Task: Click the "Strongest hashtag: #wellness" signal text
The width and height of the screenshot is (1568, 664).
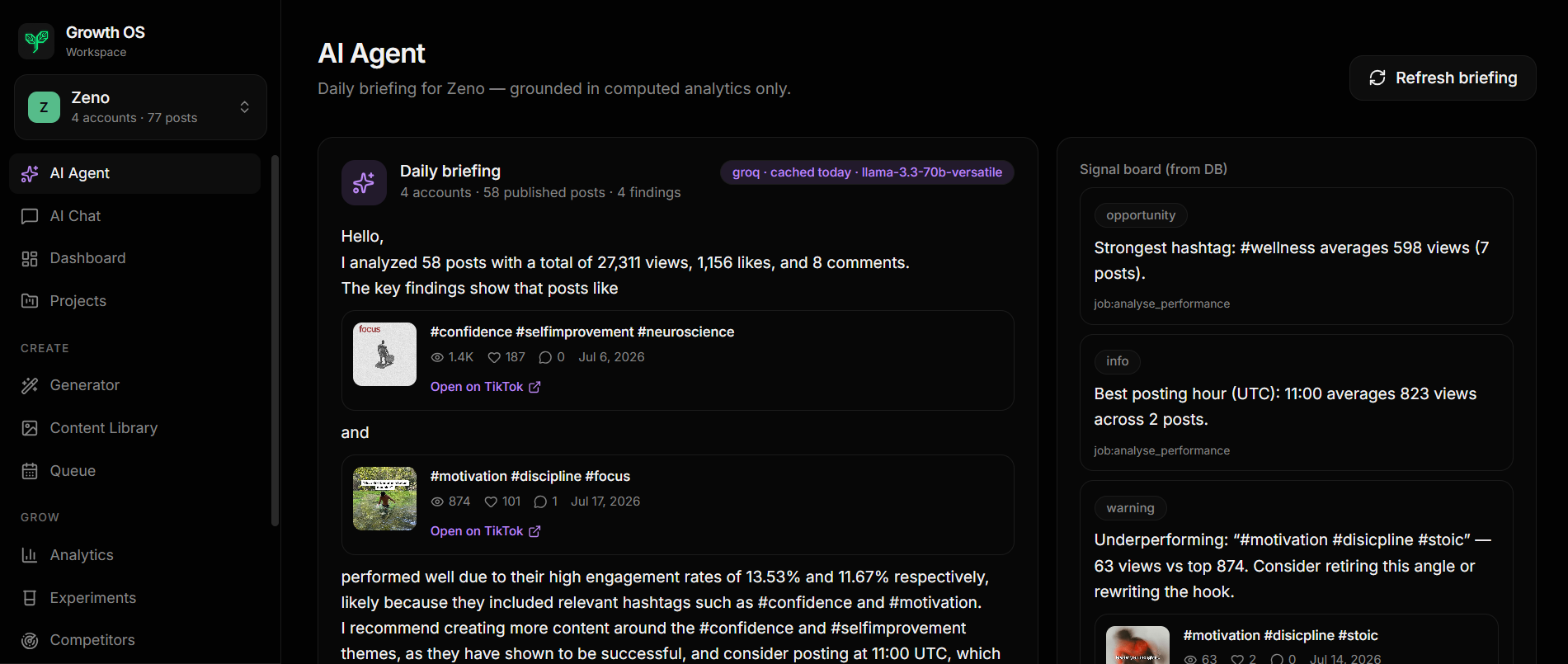Action: pos(1292,261)
